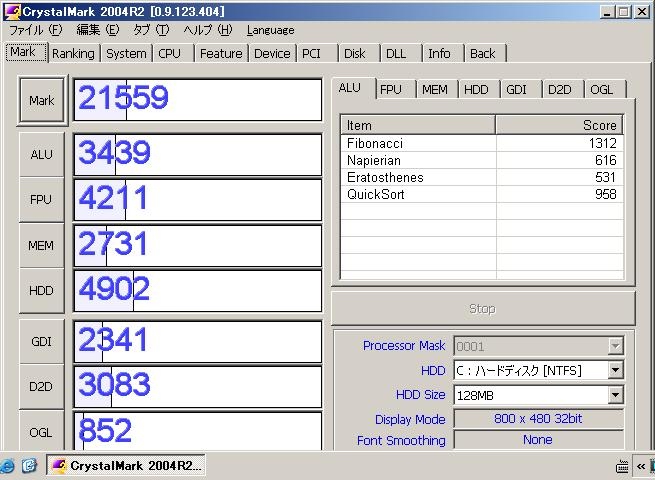
Task: Switch to the Ranking tab
Action: pyautogui.click(x=73, y=54)
